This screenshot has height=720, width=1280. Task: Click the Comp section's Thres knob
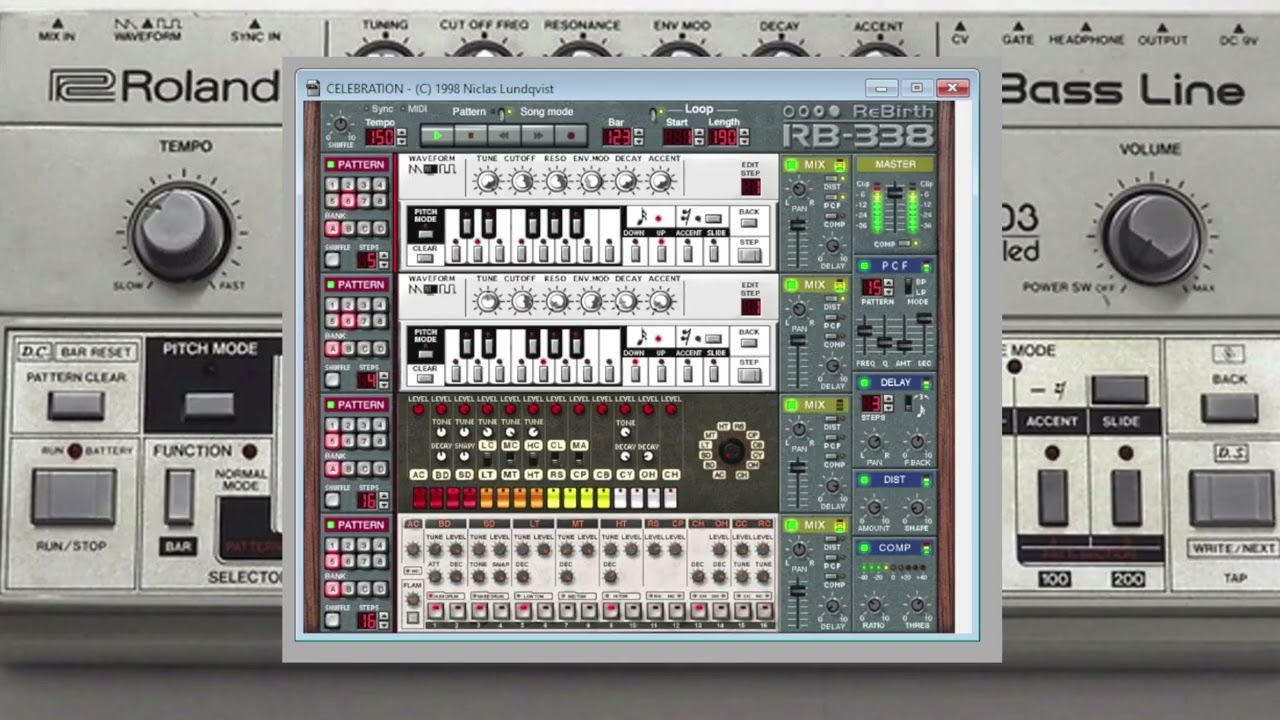pos(917,604)
